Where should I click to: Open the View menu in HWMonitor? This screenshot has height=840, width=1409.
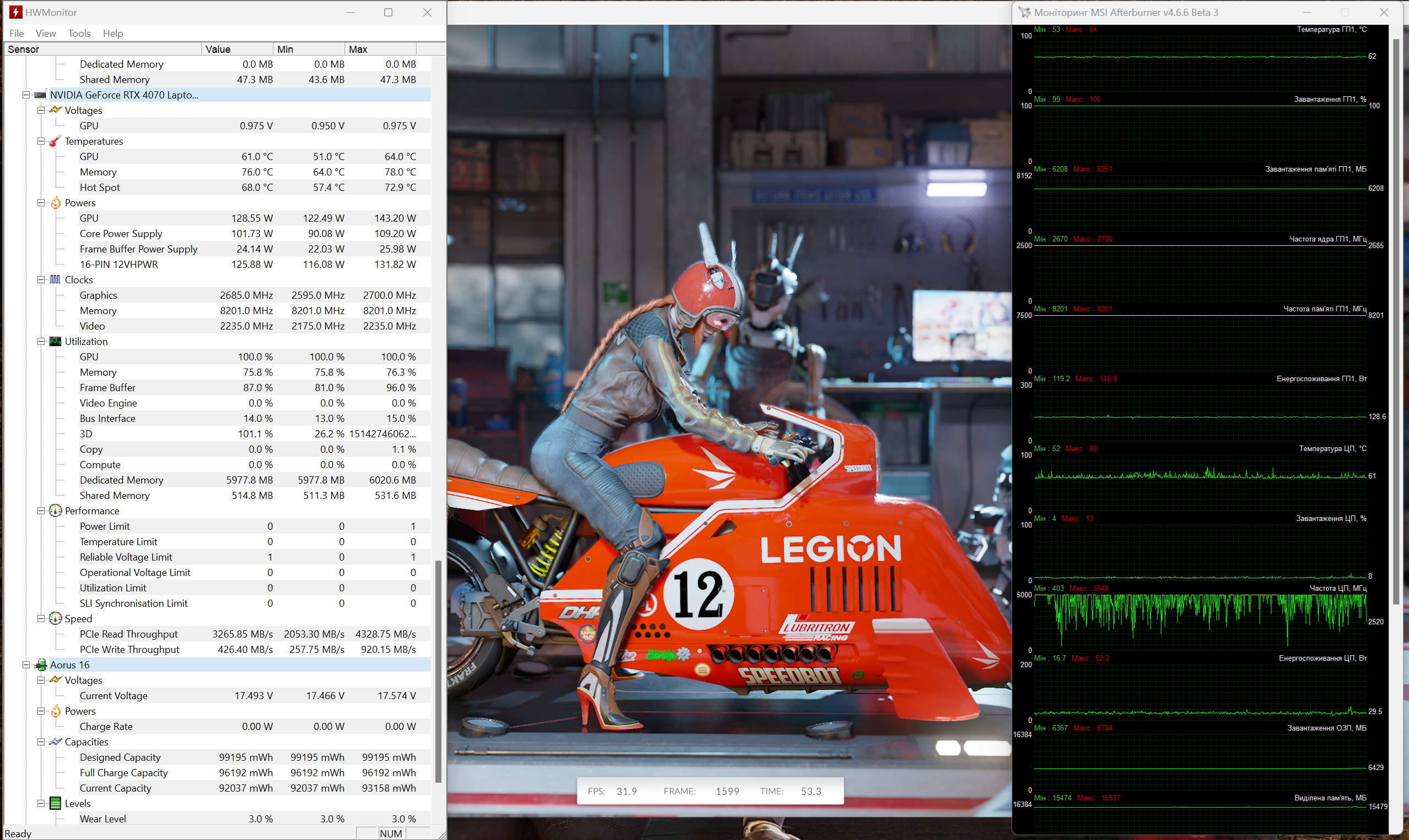pyautogui.click(x=46, y=34)
